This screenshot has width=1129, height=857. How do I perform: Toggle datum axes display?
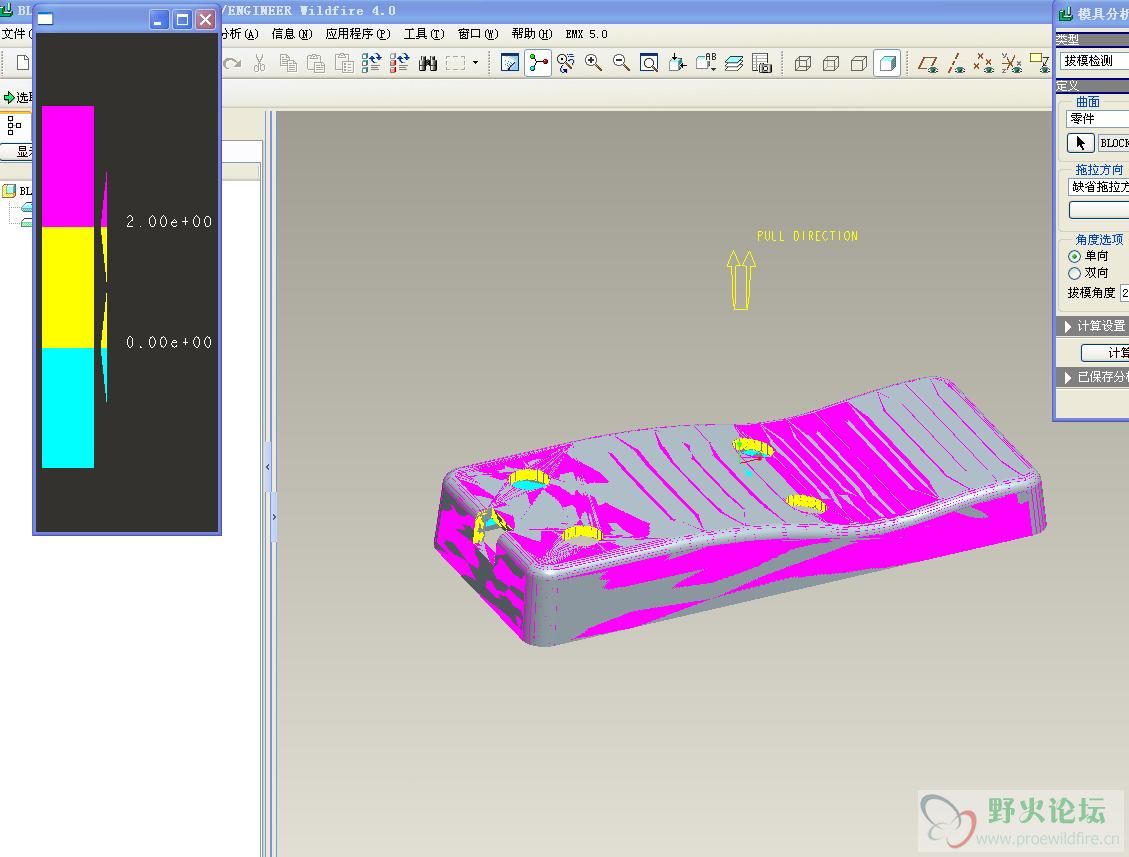956,63
